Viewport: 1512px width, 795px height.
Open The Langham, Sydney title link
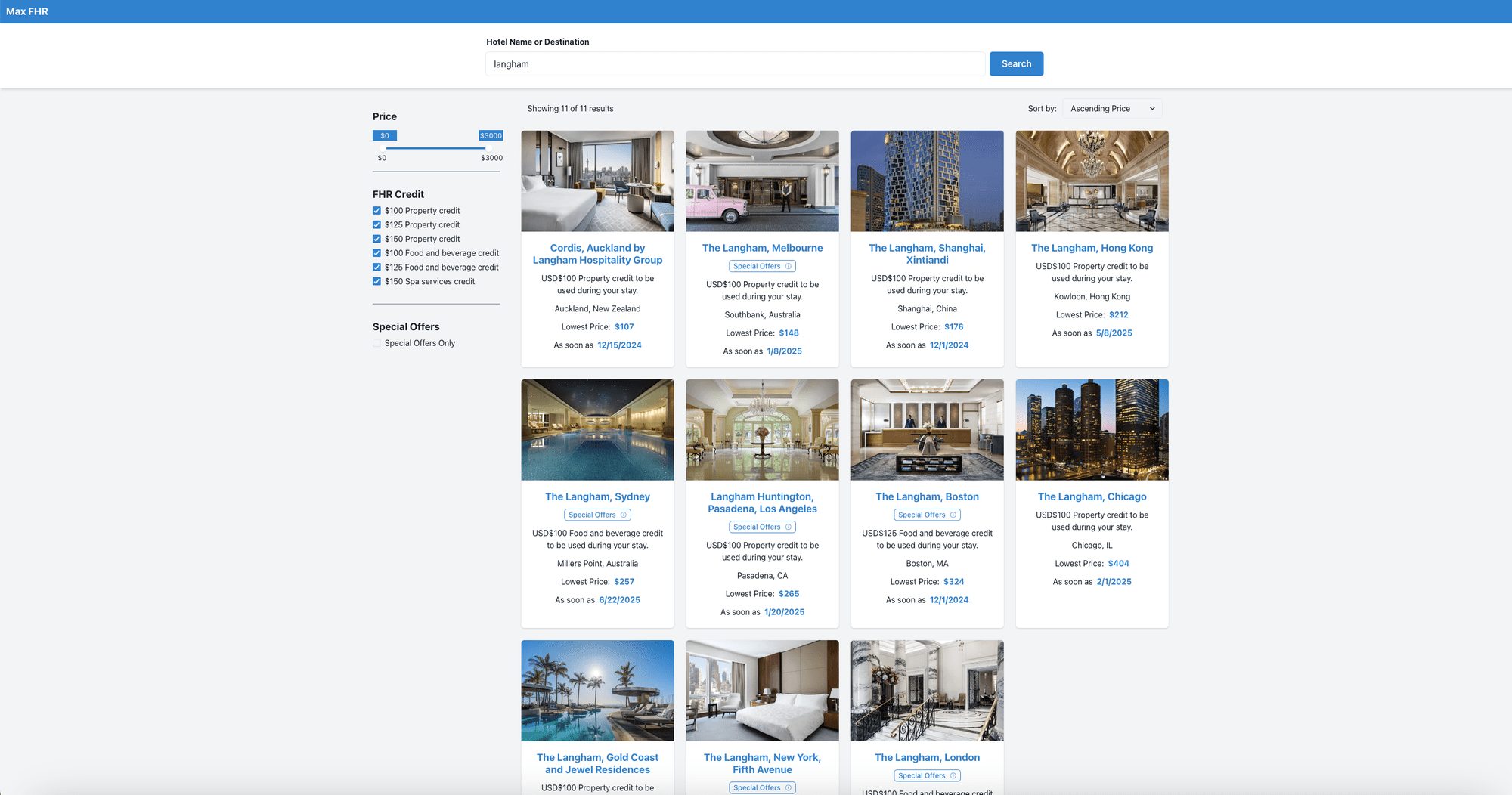pyautogui.click(x=597, y=496)
